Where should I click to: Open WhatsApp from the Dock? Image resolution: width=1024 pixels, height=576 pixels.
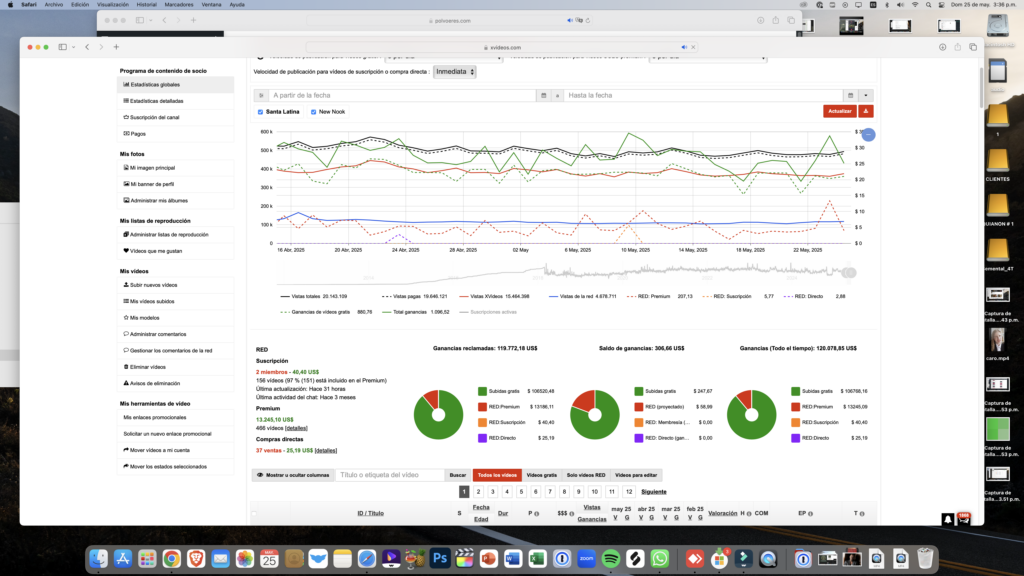tap(660, 558)
